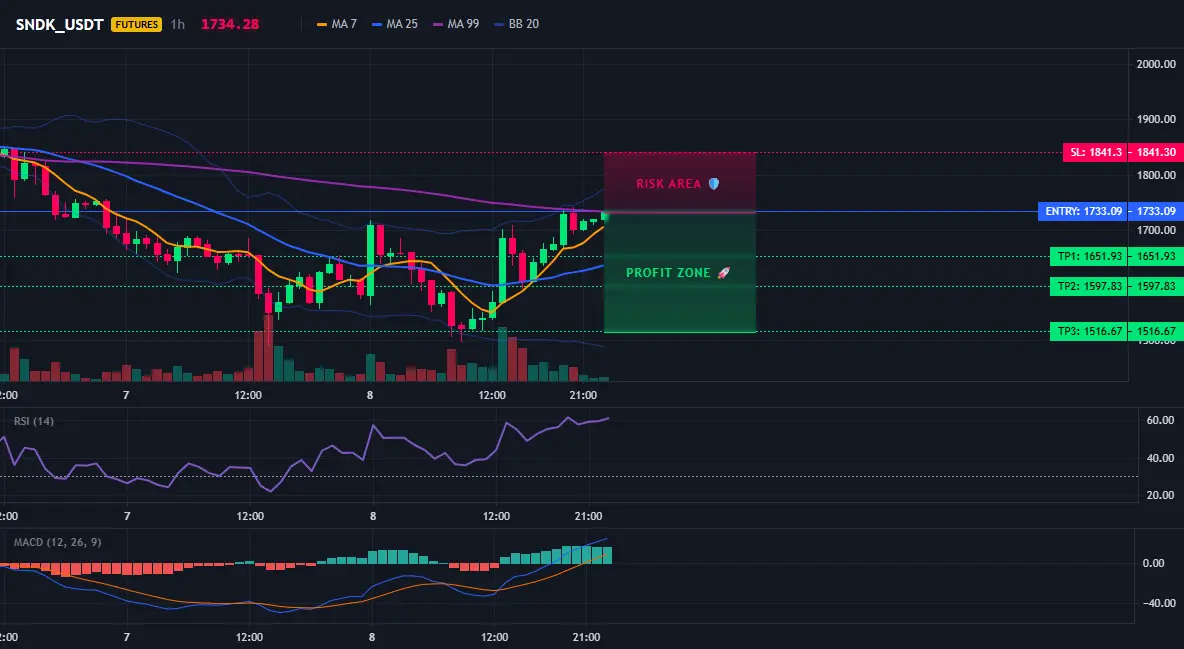Click the TP1: 1651.93 green tag
Viewport: 1184px width, 649px height.
(x=1090, y=257)
